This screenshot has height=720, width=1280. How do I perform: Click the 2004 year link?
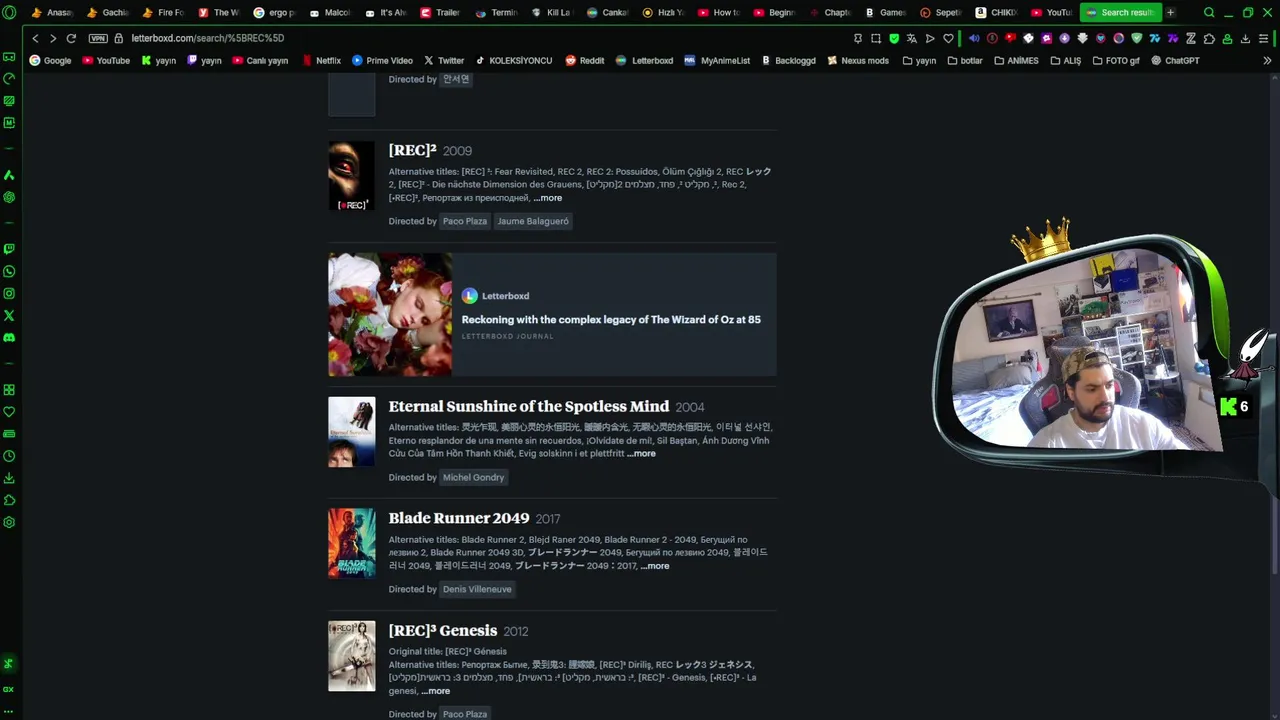pyautogui.click(x=690, y=407)
